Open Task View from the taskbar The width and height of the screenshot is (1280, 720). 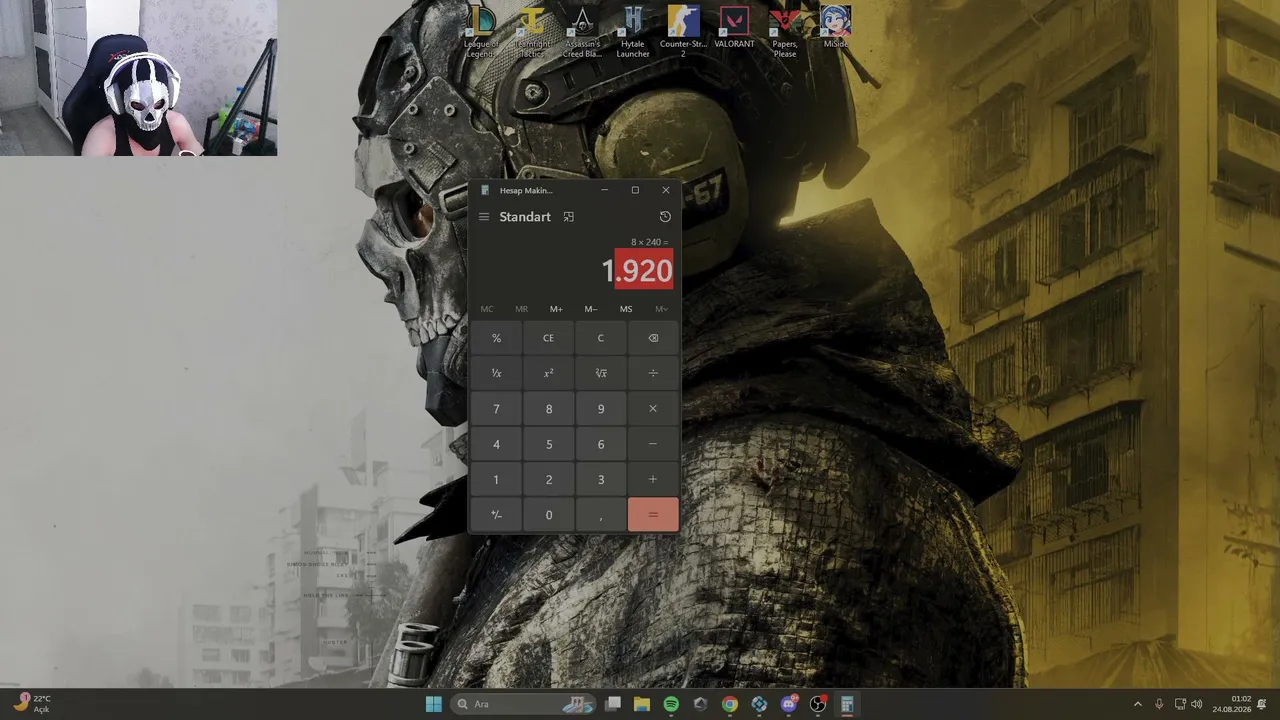(613, 704)
